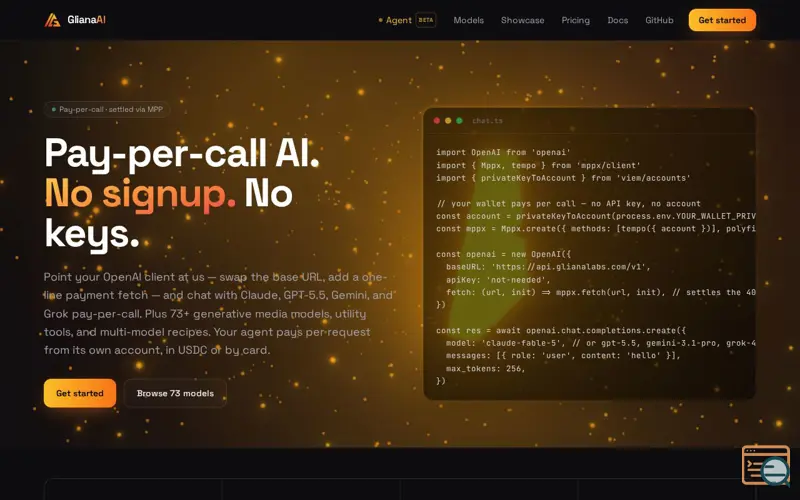Click the green dot in code window
The height and width of the screenshot is (500, 800).
coord(459,121)
